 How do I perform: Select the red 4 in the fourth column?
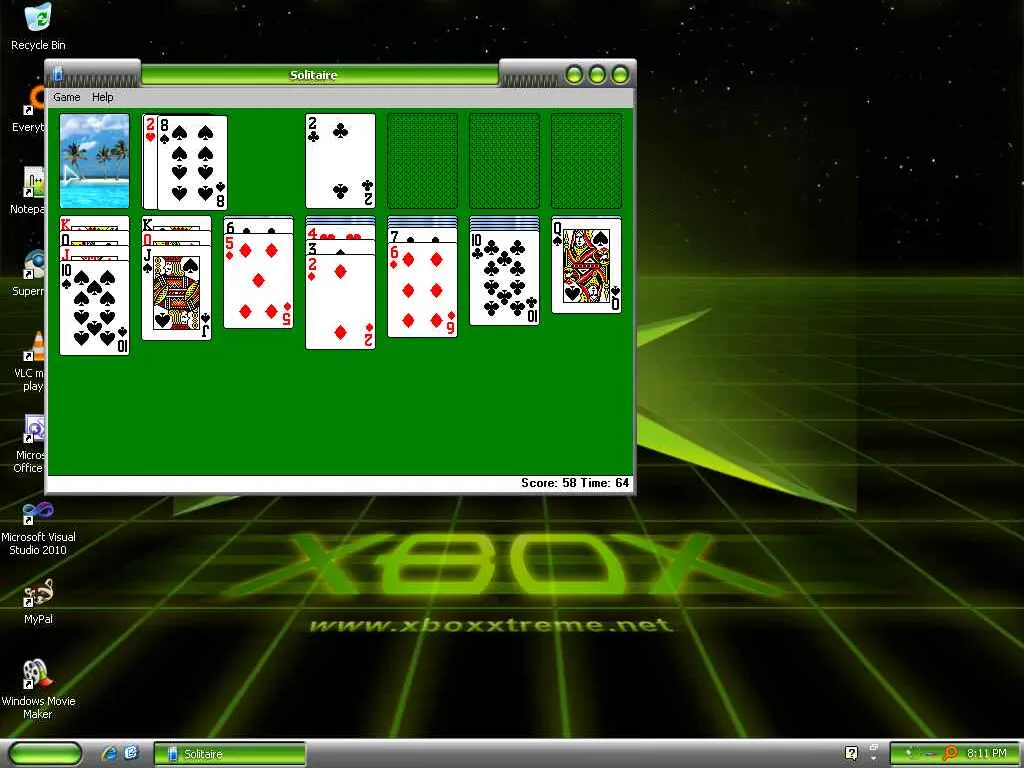[x=341, y=232]
